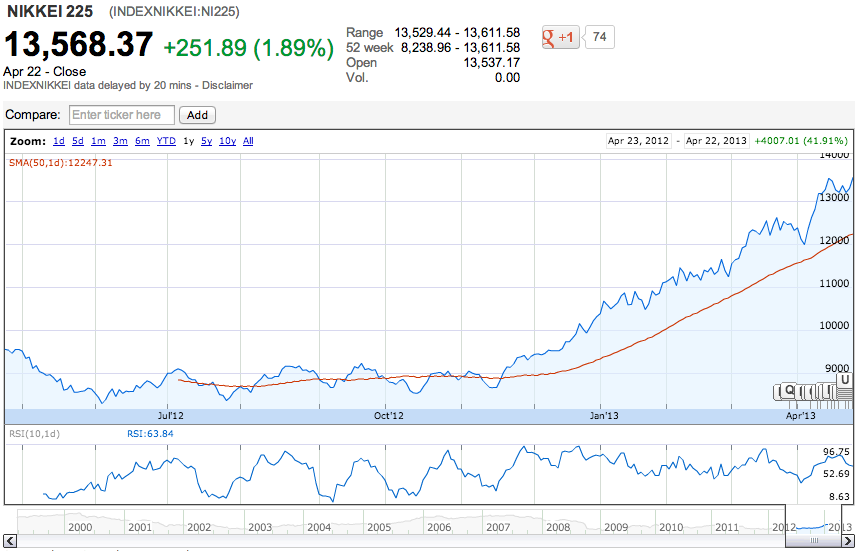Click the start date Apr 23, 2012 field
Image resolution: width=859 pixels, height=551 pixels.
pyautogui.click(x=638, y=141)
